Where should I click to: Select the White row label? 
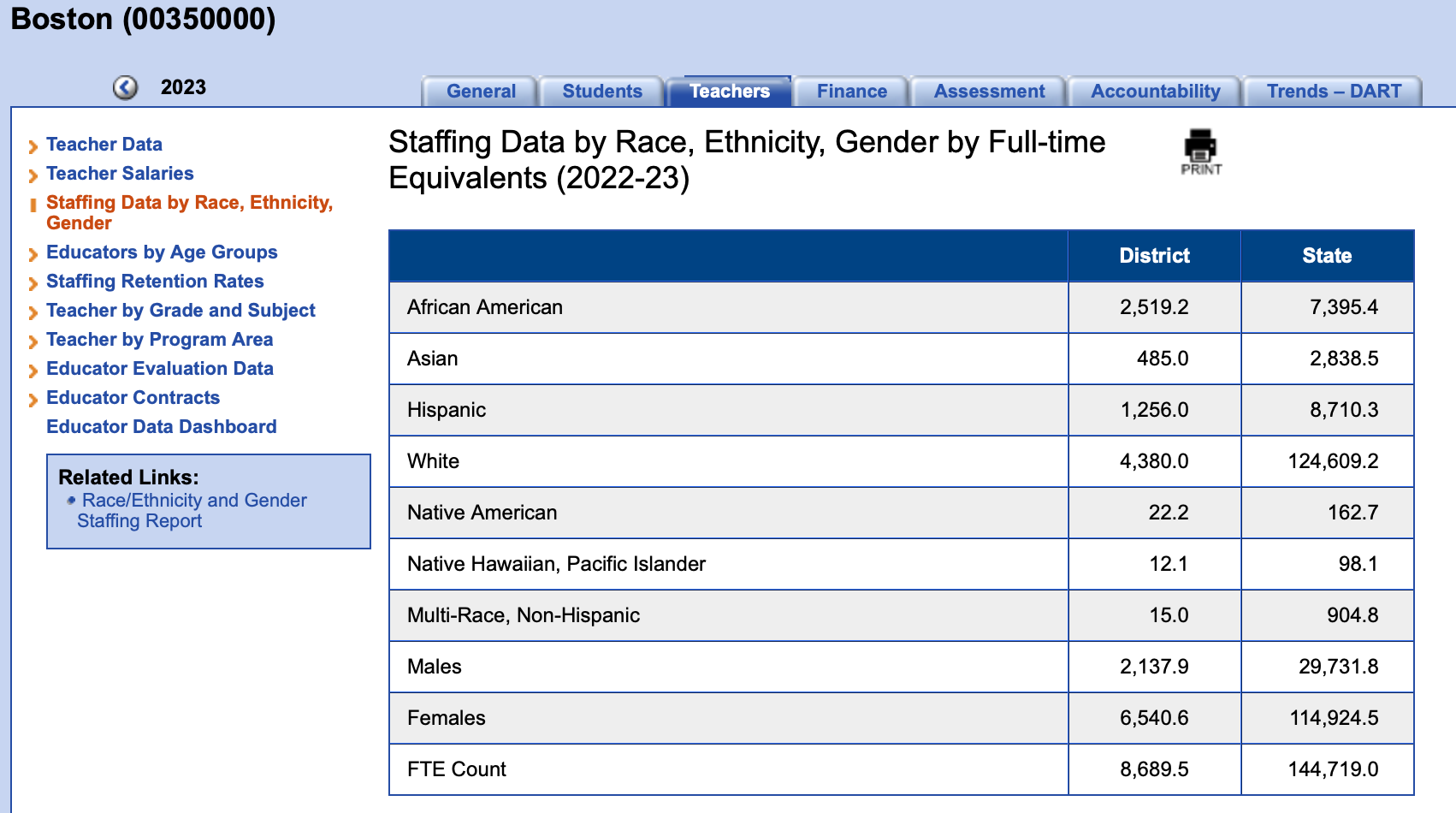click(x=433, y=461)
